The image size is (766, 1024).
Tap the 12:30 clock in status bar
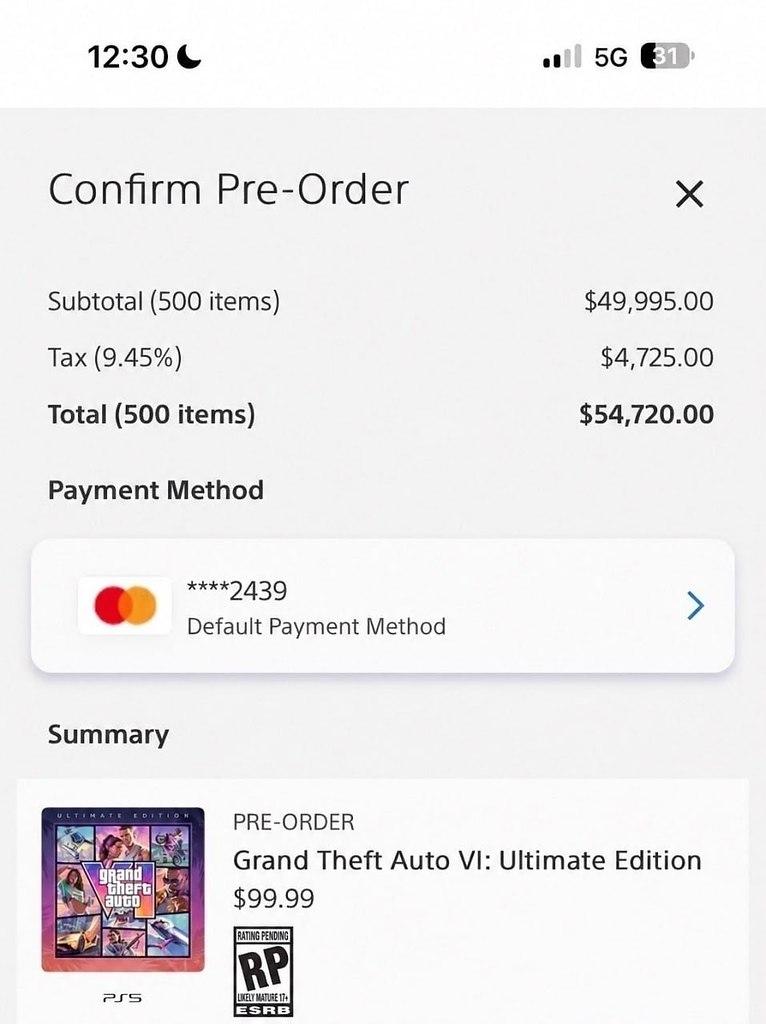(x=128, y=57)
